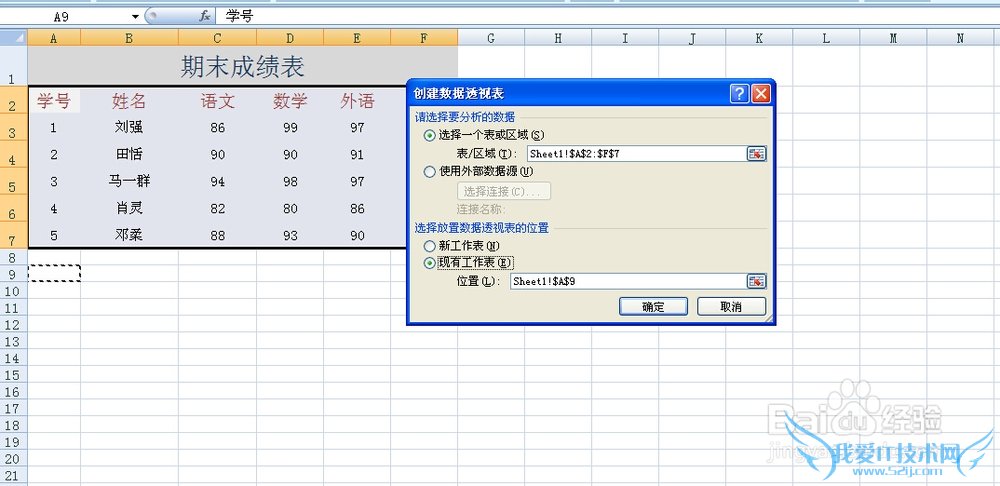
Task: Open the Name Box dropdown arrow
Action: point(135,17)
